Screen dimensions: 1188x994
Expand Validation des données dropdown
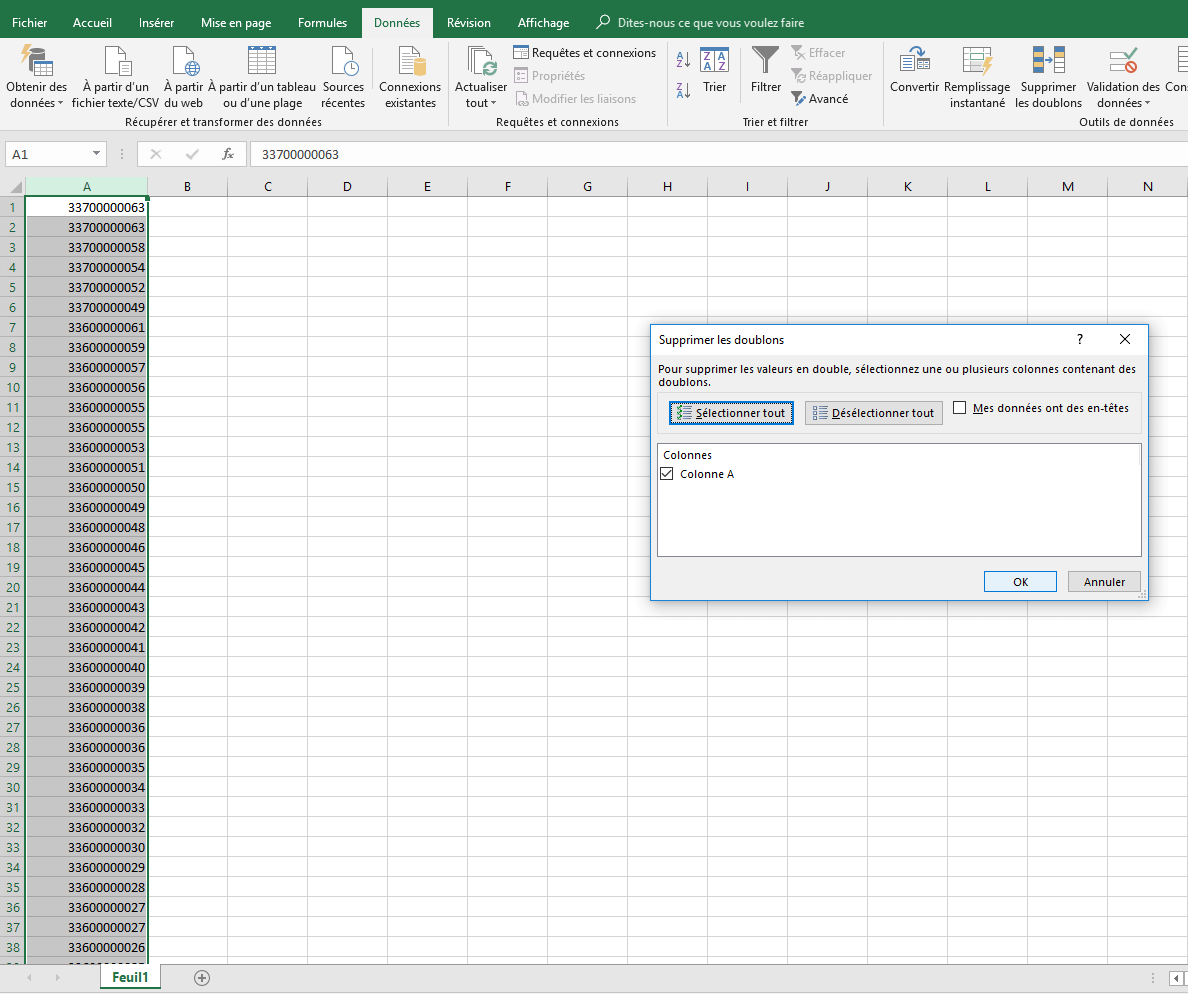1147,103
